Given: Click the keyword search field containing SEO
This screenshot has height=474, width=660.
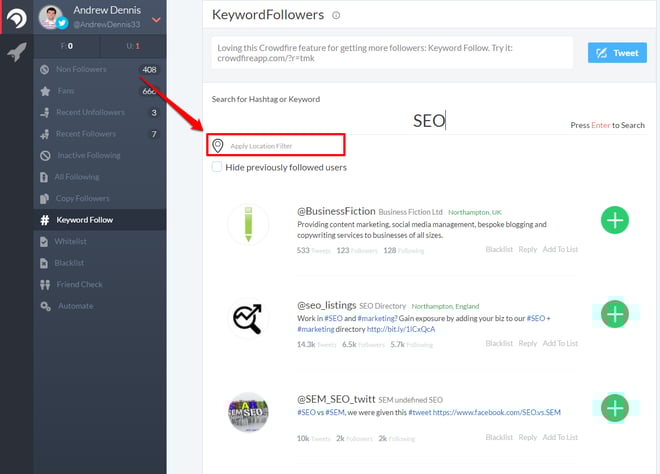Looking at the screenshot, I should [x=428, y=120].
